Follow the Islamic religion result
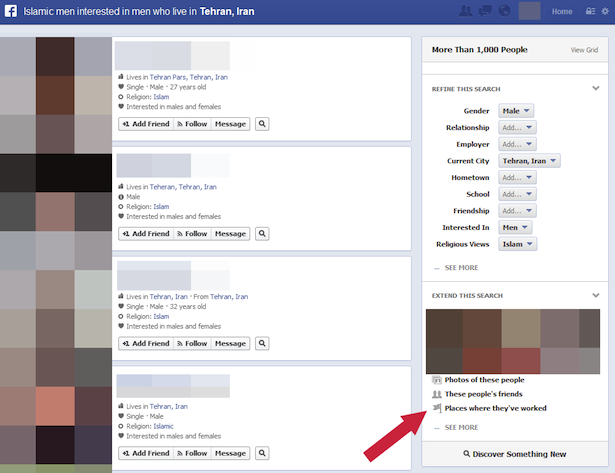615x473 pixels. tap(192, 453)
